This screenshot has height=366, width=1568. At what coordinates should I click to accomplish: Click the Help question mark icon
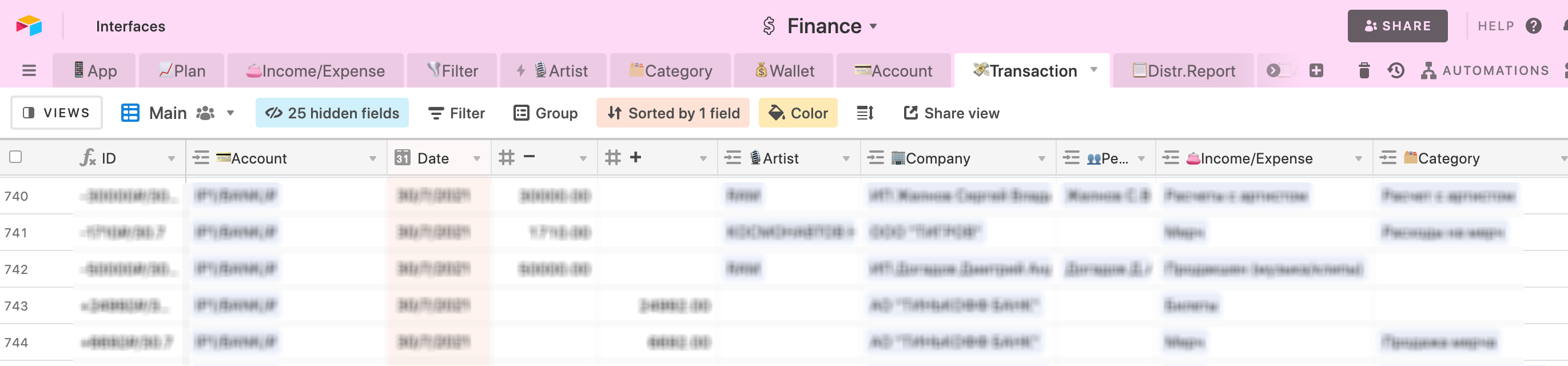tap(1533, 26)
